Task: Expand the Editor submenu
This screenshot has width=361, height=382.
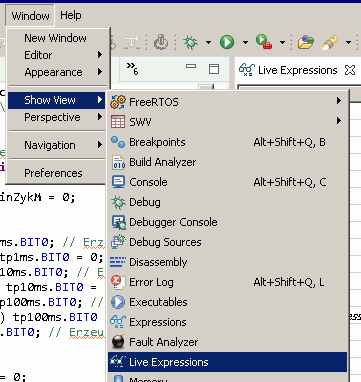Action: pyautogui.click(x=55, y=55)
